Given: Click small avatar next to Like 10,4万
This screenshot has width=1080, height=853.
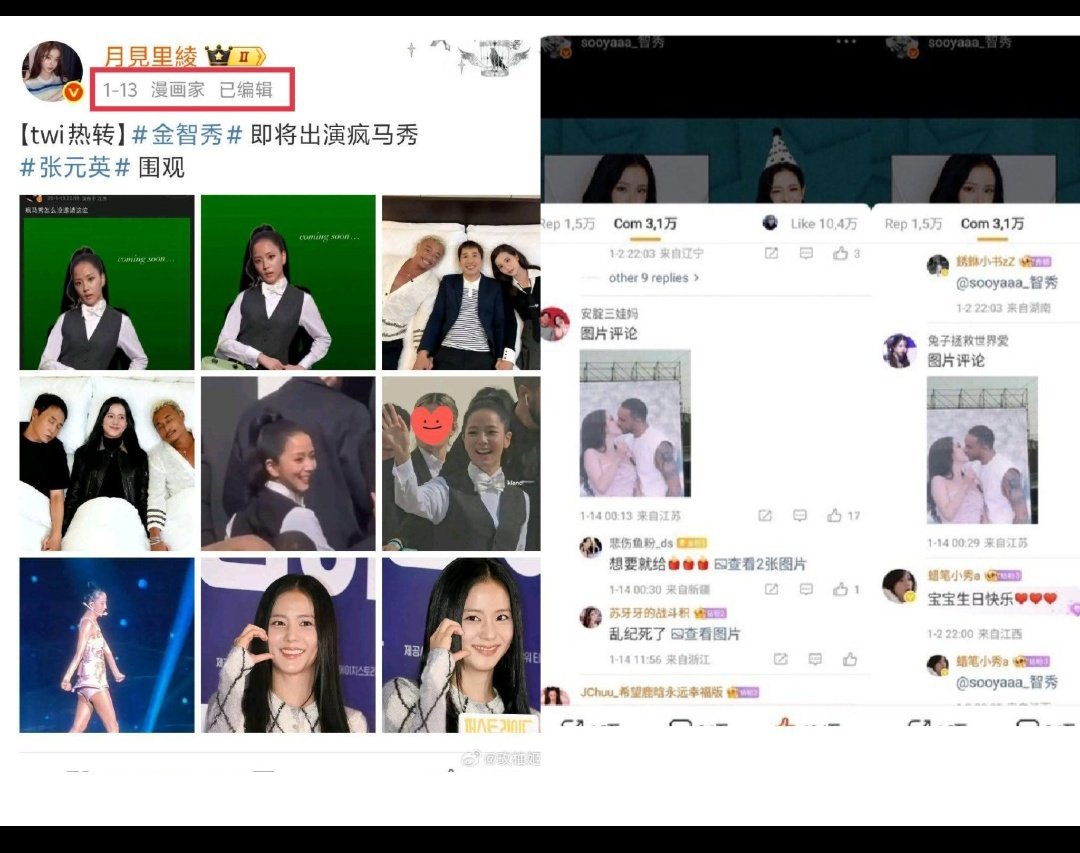Looking at the screenshot, I should [770, 223].
